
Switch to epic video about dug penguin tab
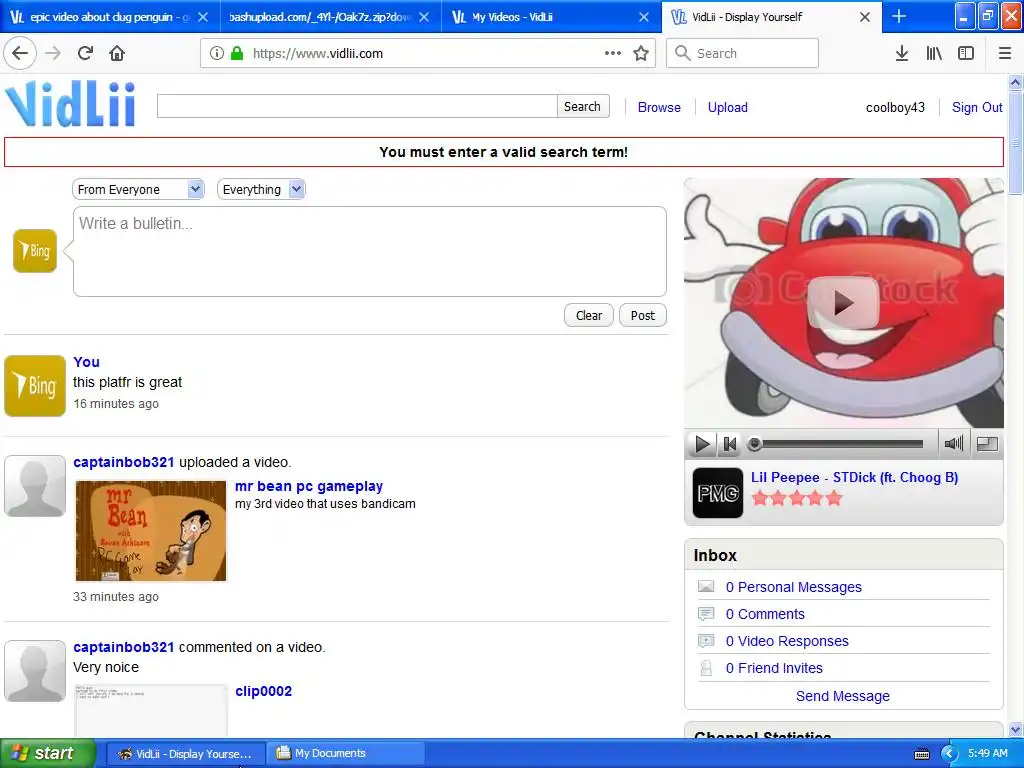pyautogui.click(x=109, y=17)
